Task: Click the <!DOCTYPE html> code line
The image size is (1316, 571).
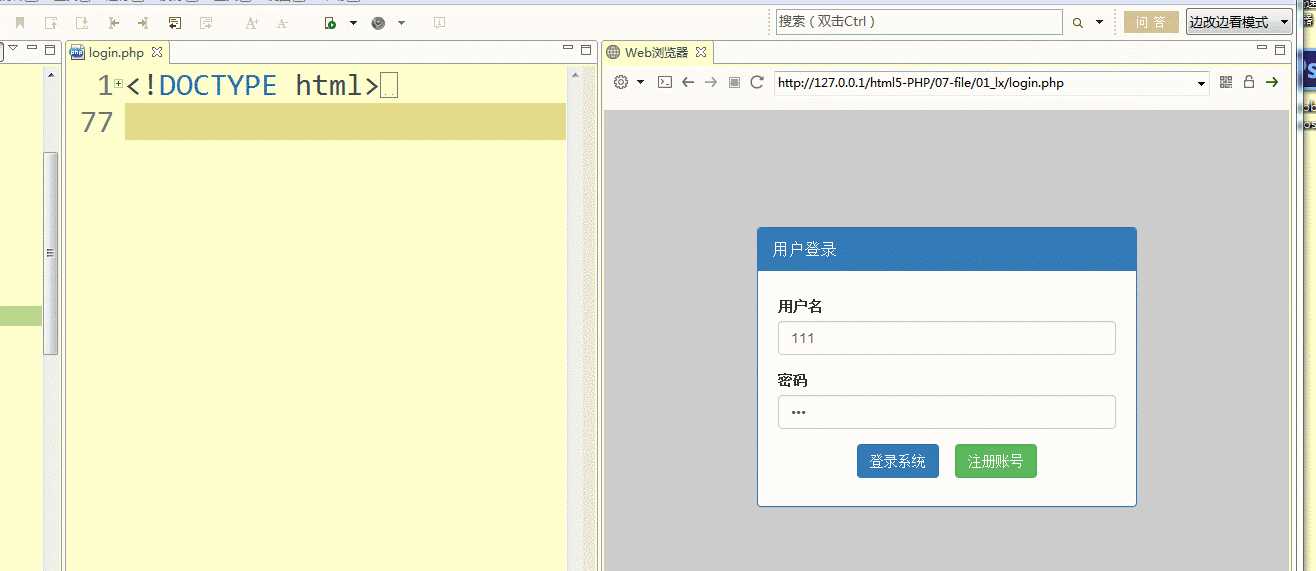Action: point(252,86)
